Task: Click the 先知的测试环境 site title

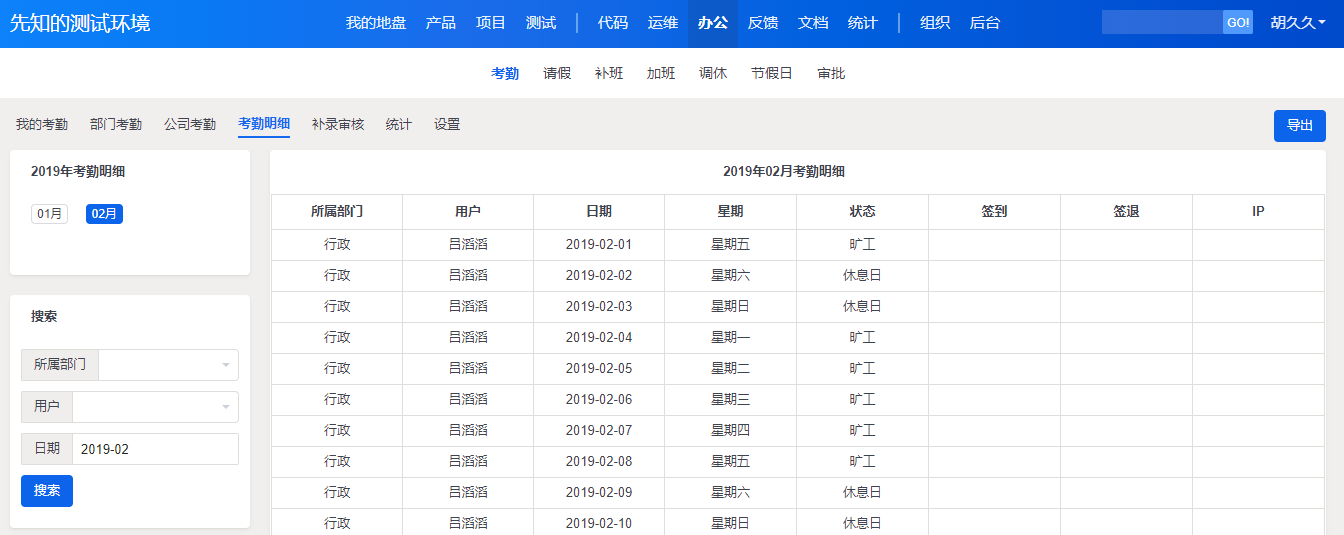Action: (x=80, y=23)
